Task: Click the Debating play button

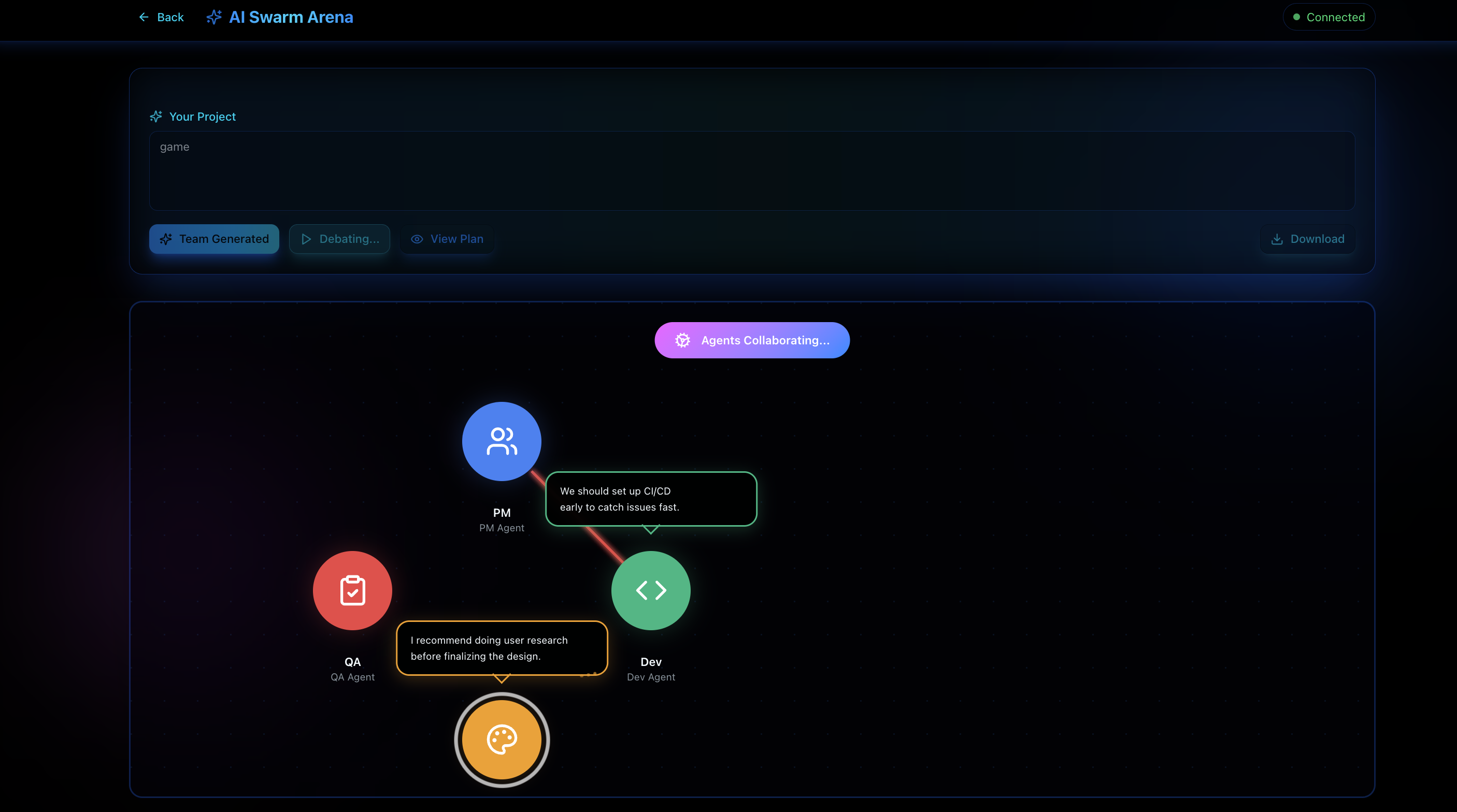Action: [x=339, y=239]
